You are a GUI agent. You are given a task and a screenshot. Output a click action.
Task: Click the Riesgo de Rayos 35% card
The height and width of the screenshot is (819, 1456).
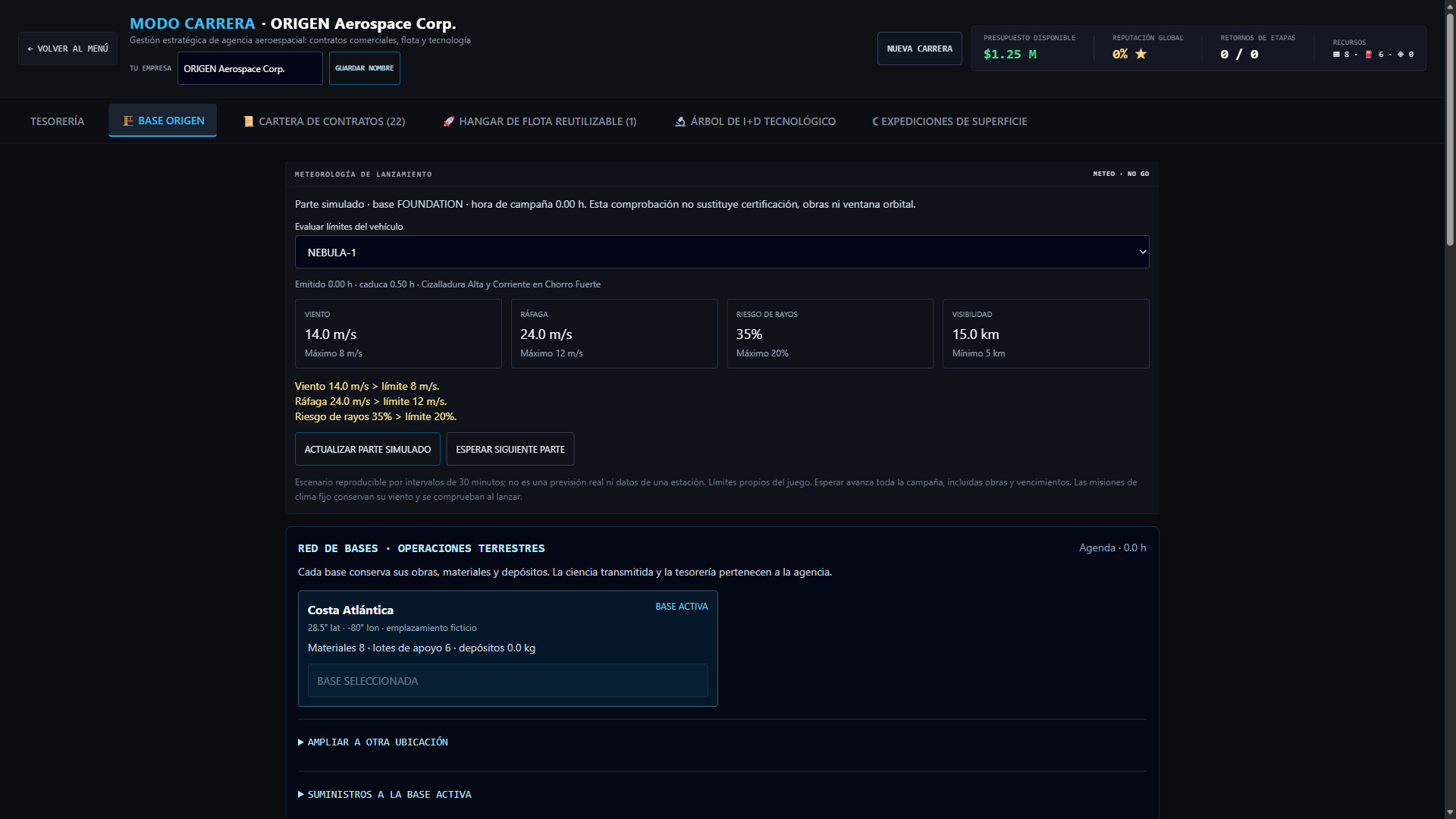pos(830,334)
